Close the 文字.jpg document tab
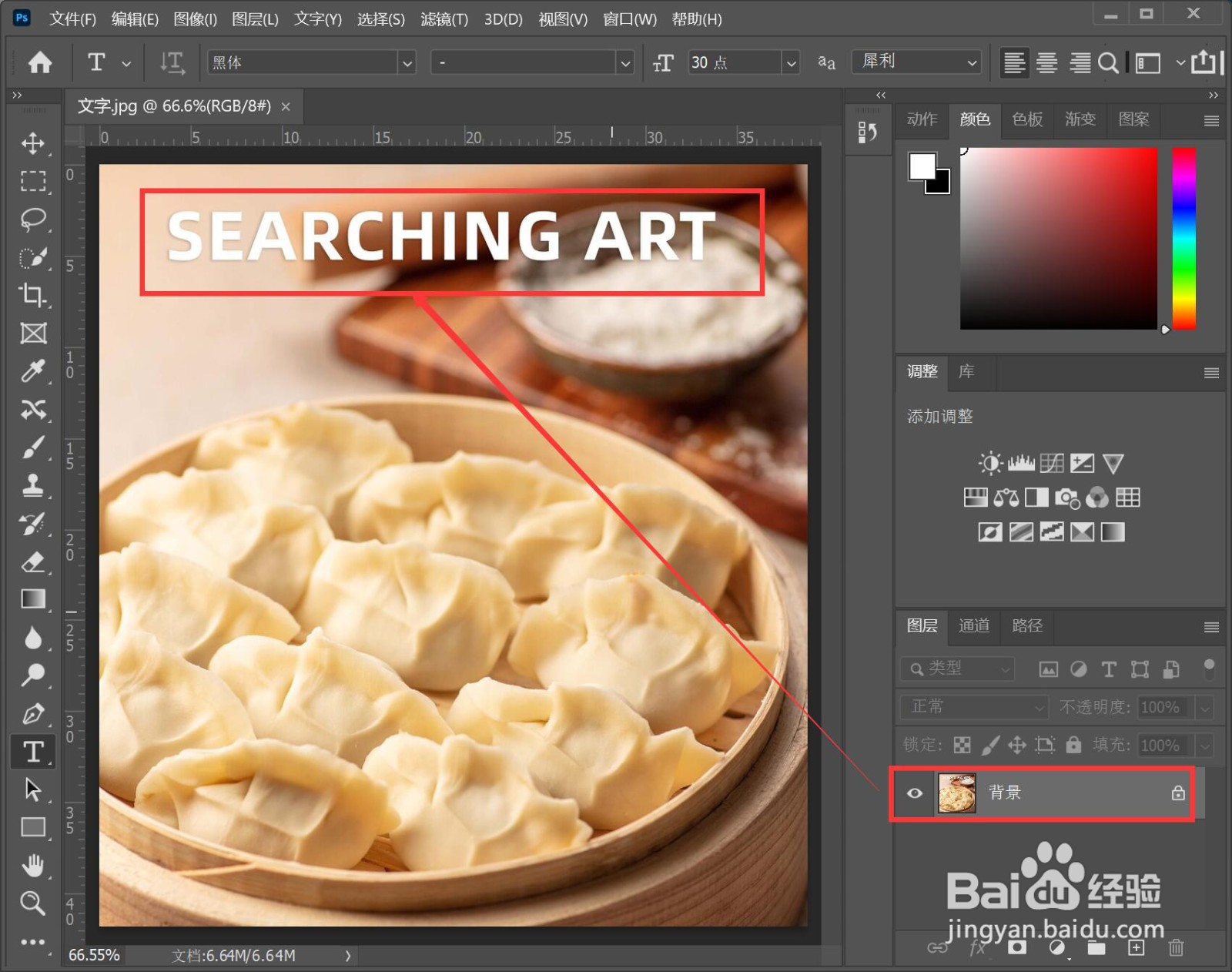Screen dimensions: 1232x972 pyautogui.click(x=286, y=107)
